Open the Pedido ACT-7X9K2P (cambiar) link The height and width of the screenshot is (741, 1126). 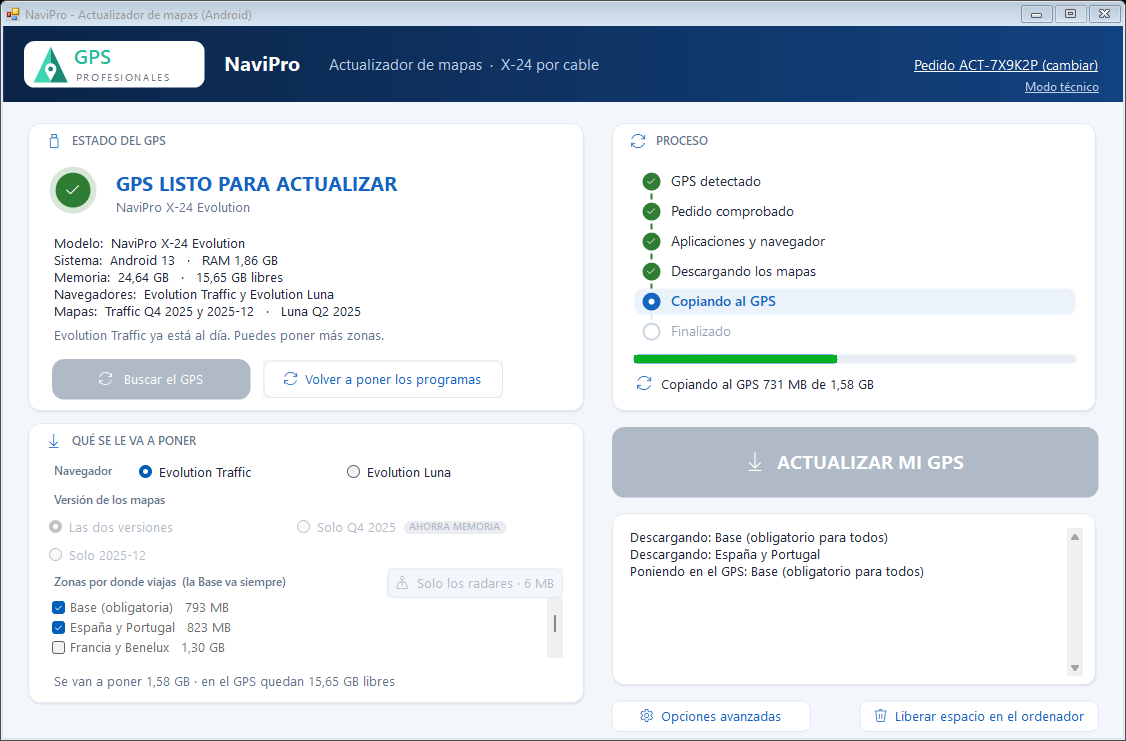click(x=1006, y=65)
